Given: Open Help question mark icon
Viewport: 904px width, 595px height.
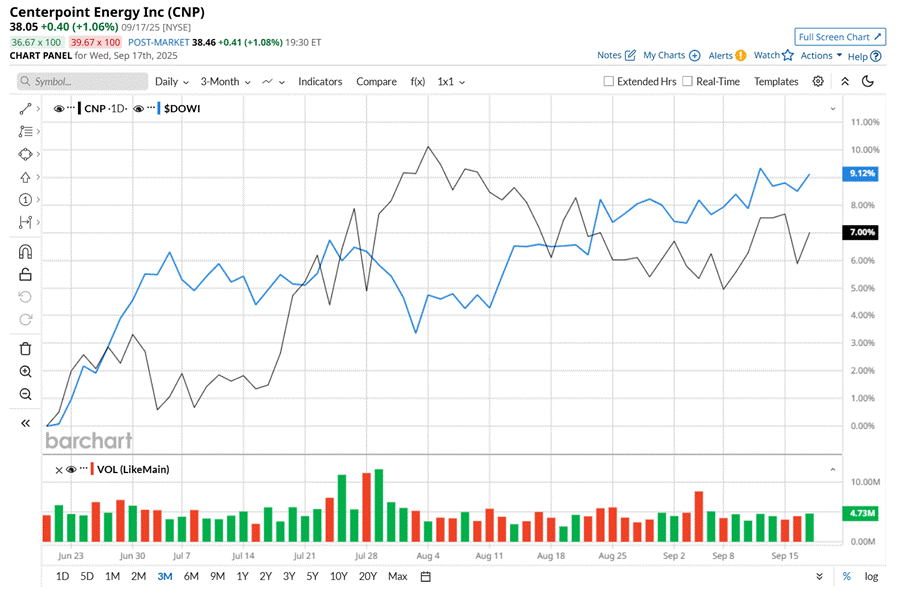Looking at the screenshot, I should pos(876,56).
